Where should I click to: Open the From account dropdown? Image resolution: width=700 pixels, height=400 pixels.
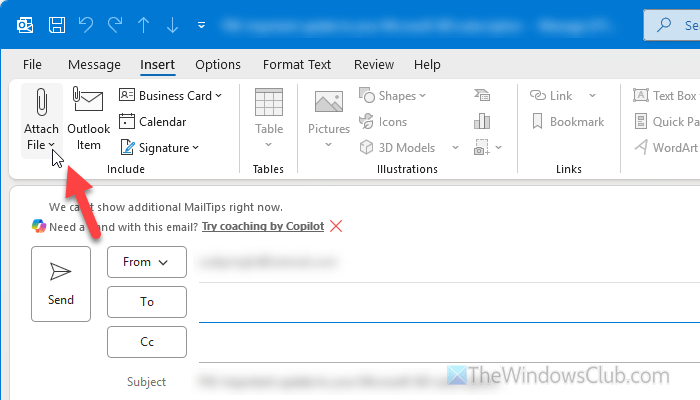pyautogui.click(x=147, y=262)
